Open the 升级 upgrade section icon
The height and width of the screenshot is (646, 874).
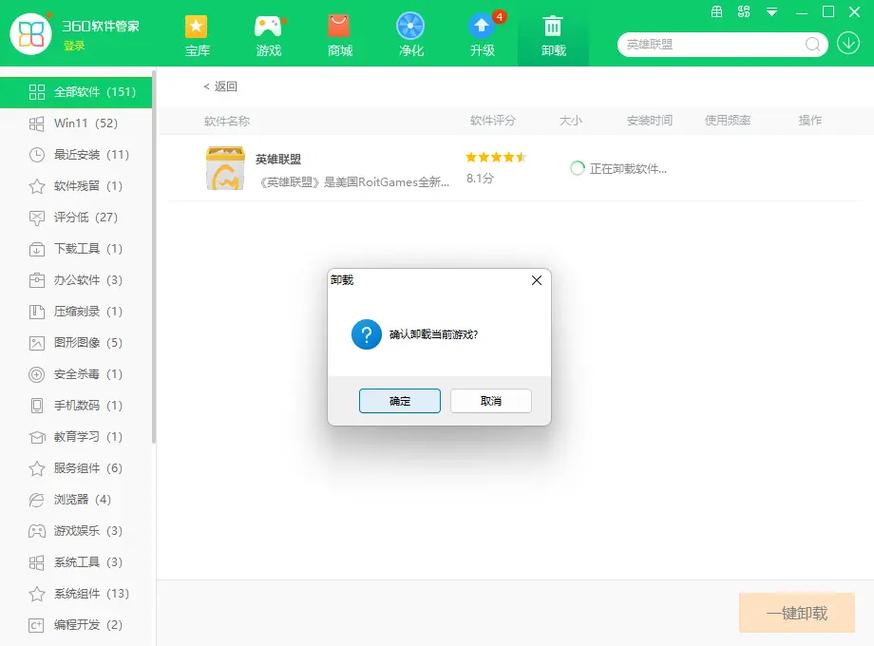482,28
